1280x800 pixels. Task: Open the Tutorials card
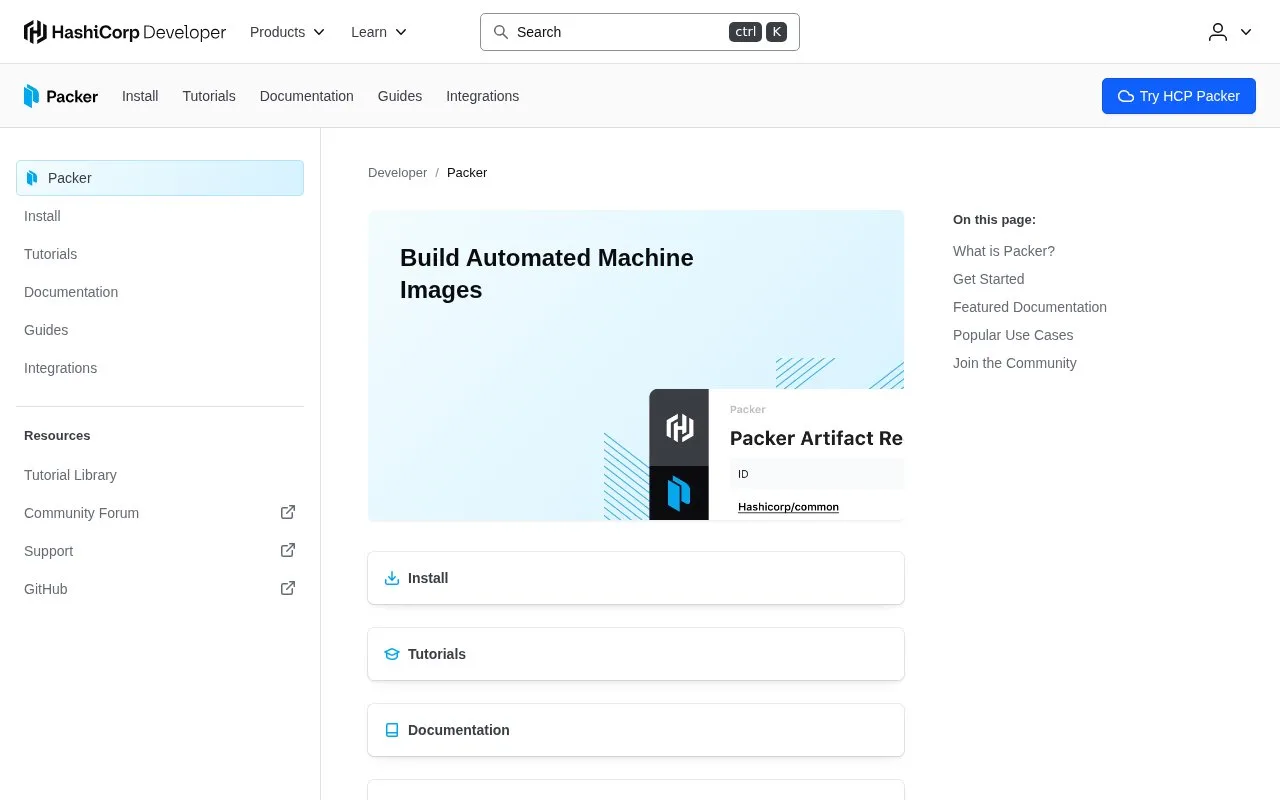click(x=636, y=654)
